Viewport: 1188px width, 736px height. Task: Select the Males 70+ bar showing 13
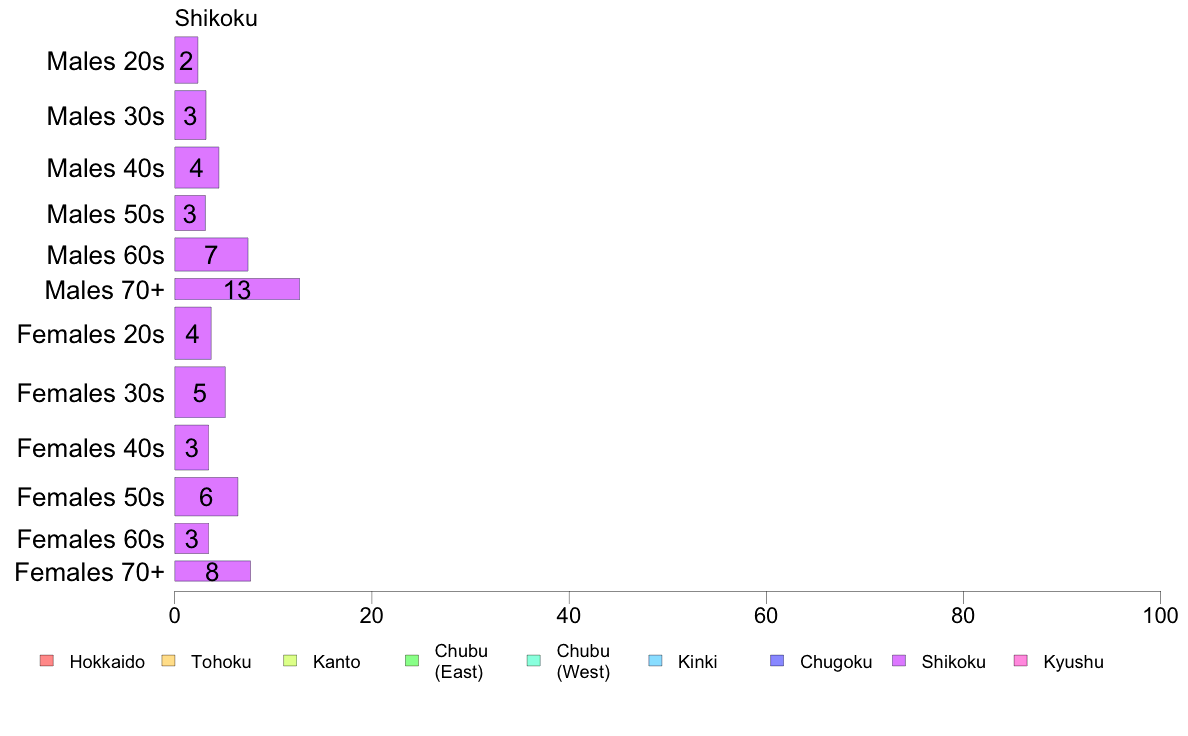coord(237,289)
